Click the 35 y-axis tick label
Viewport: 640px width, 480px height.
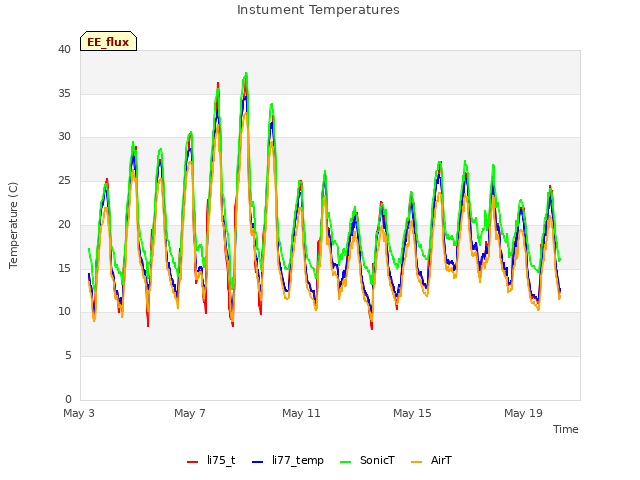[x=64, y=93]
